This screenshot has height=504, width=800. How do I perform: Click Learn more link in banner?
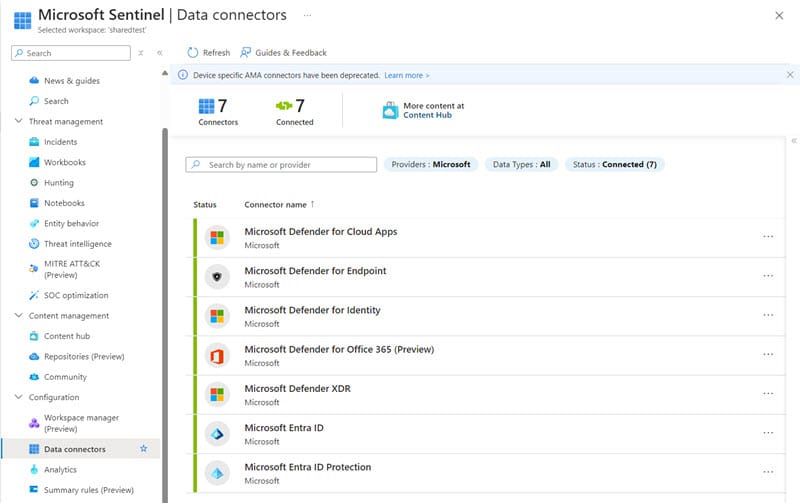(x=407, y=75)
